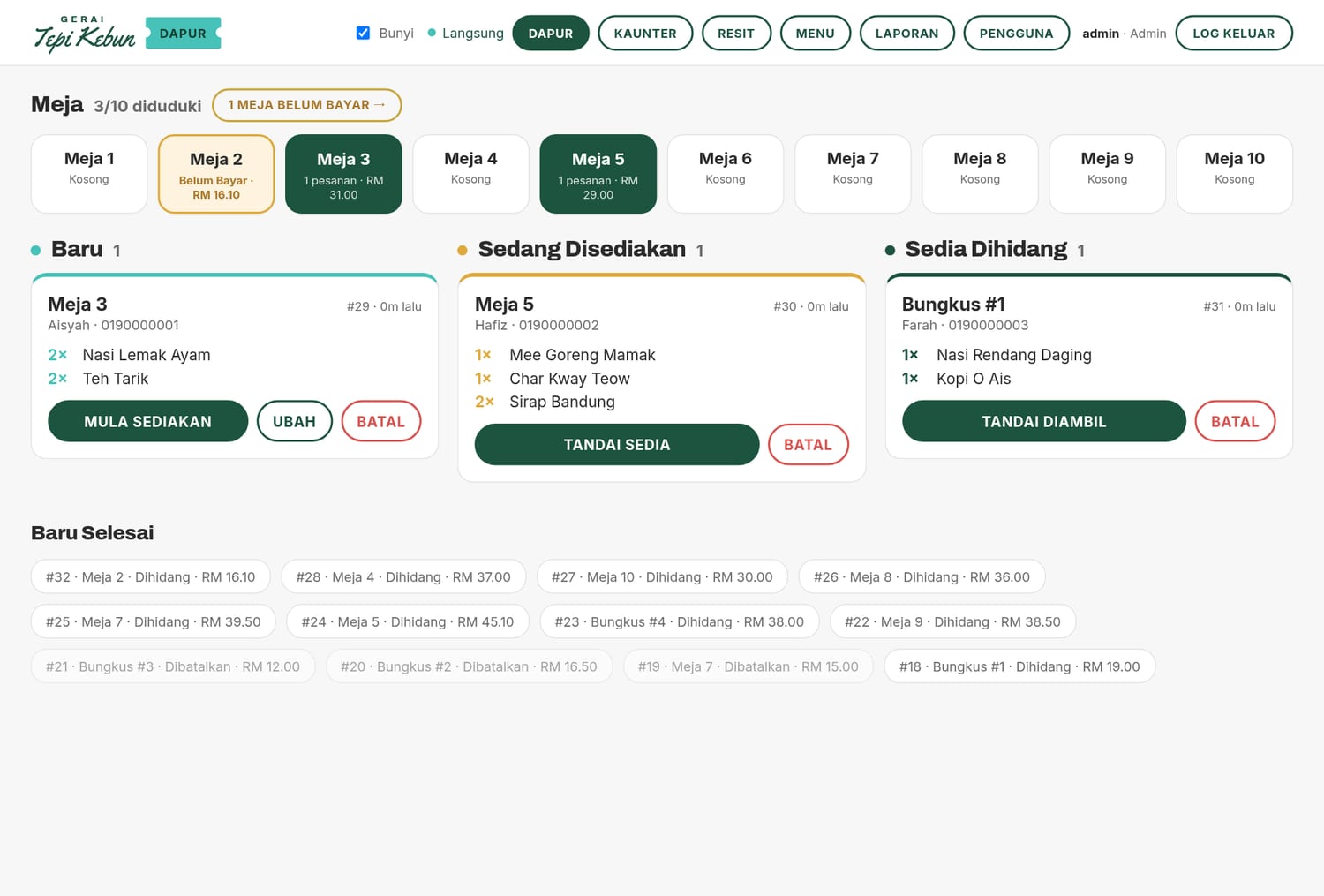The width and height of the screenshot is (1324, 896).
Task: Cancel the Meja 5 order
Action: pyautogui.click(x=809, y=445)
